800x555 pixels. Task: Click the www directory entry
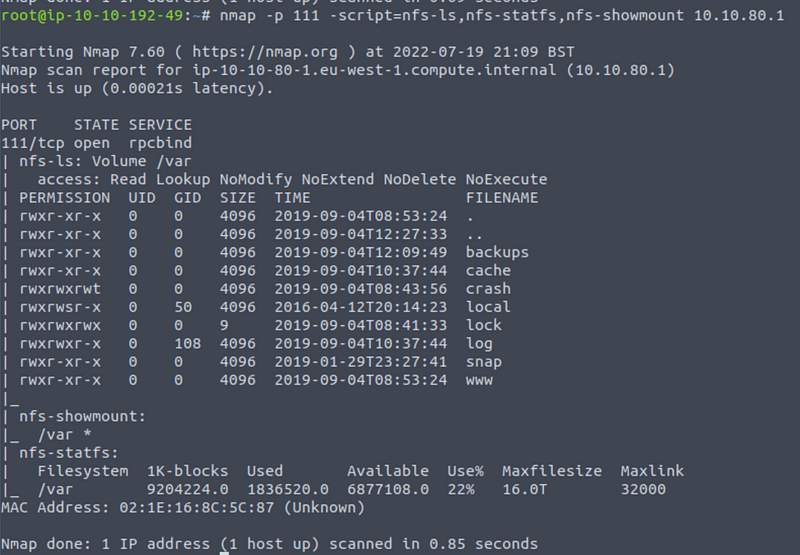[x=479, y=380]
